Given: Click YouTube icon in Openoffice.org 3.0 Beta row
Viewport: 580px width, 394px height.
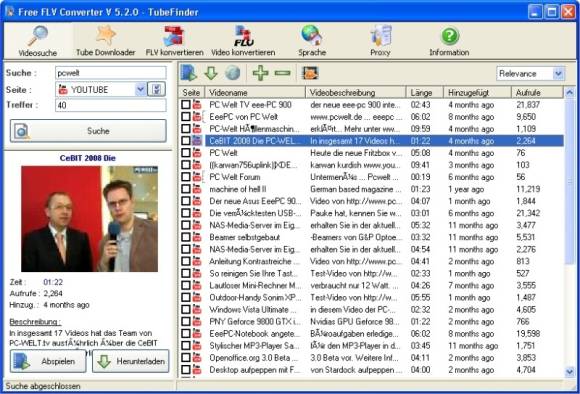Looking at the screenshot, I should coord(197,358).
